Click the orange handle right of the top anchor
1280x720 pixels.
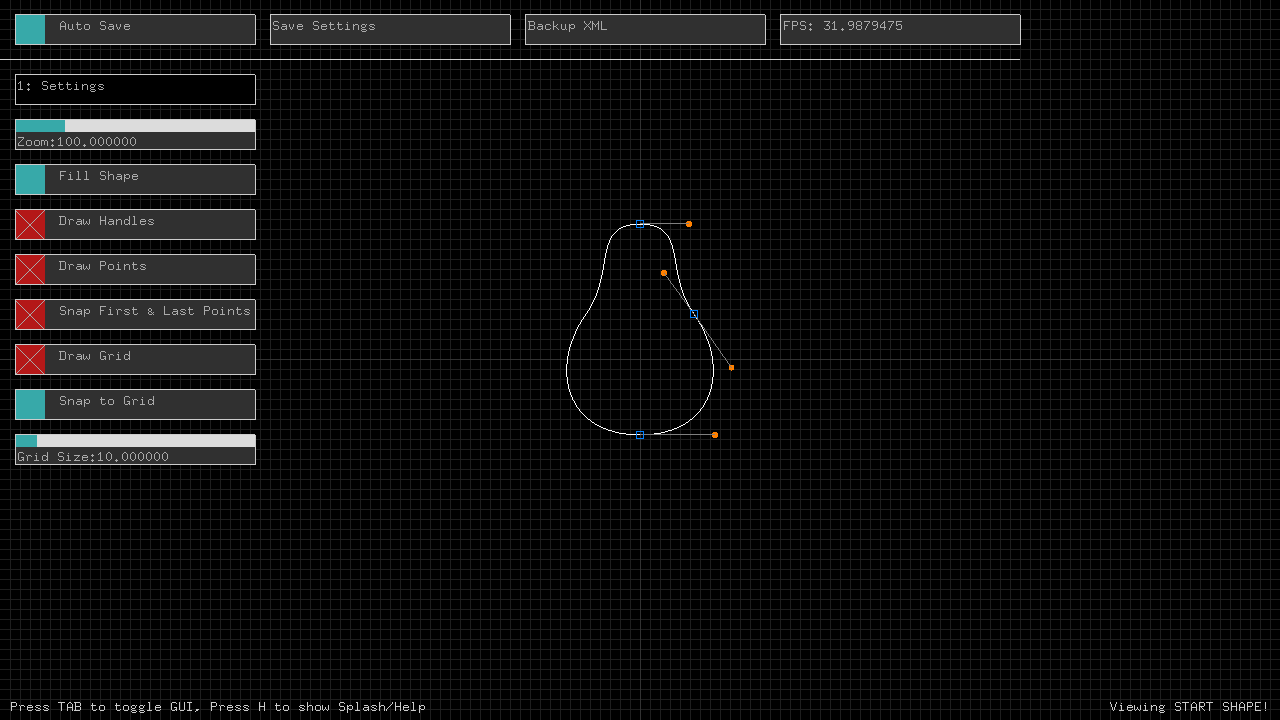689,224
